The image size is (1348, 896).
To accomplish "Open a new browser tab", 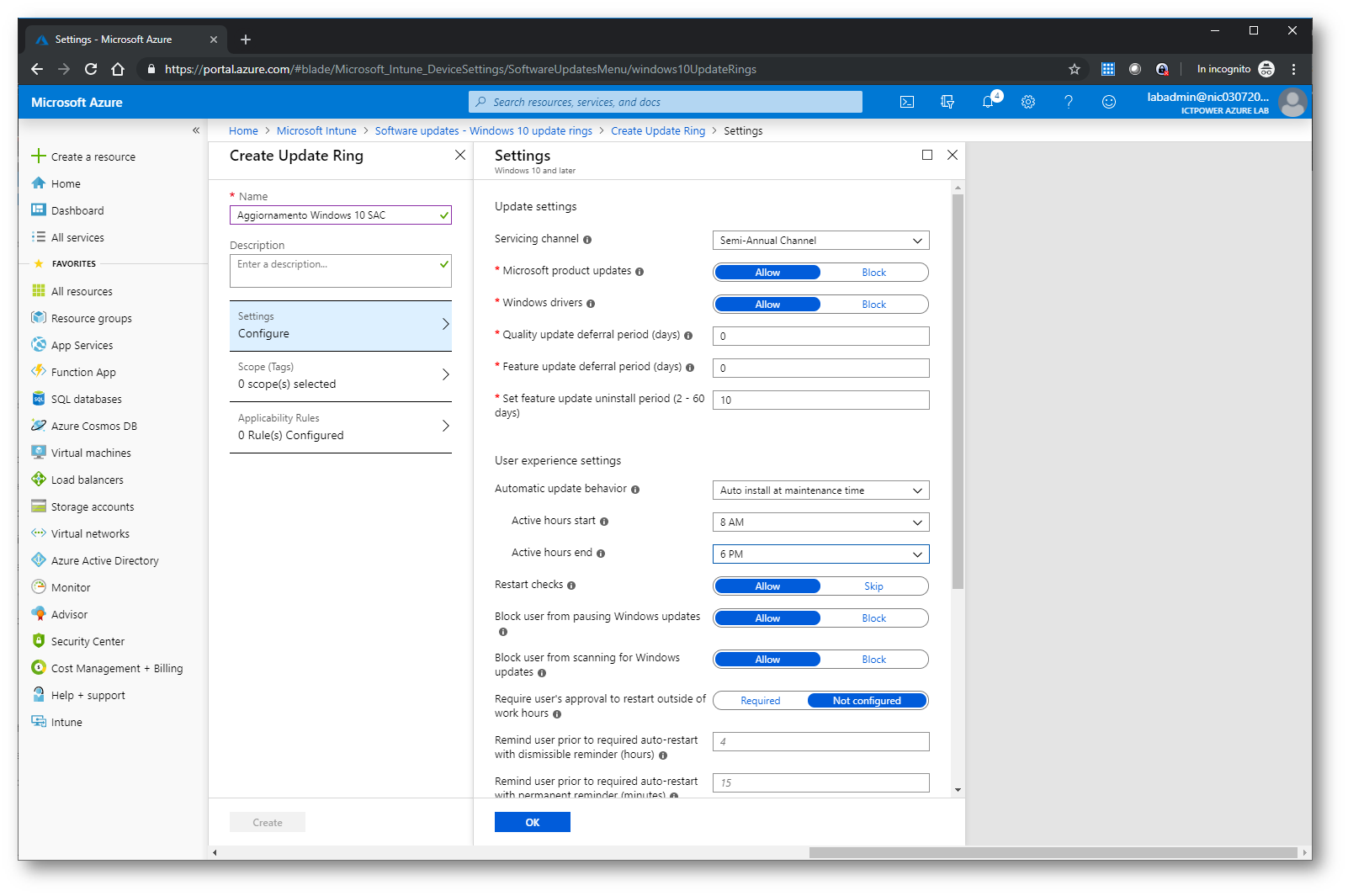I will (x=246, y=40).
